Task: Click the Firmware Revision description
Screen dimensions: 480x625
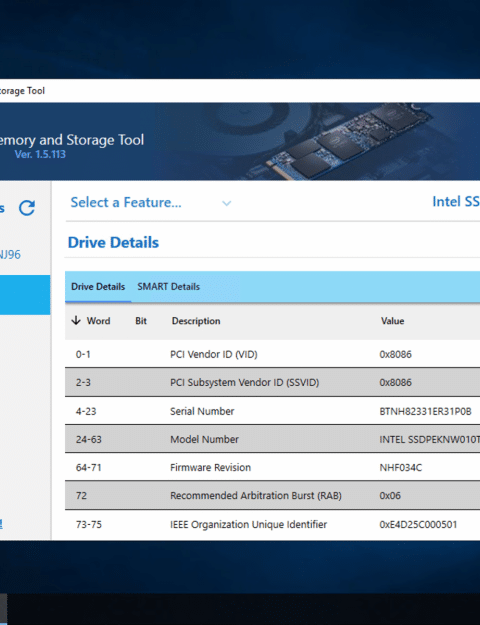Action: 210,468
